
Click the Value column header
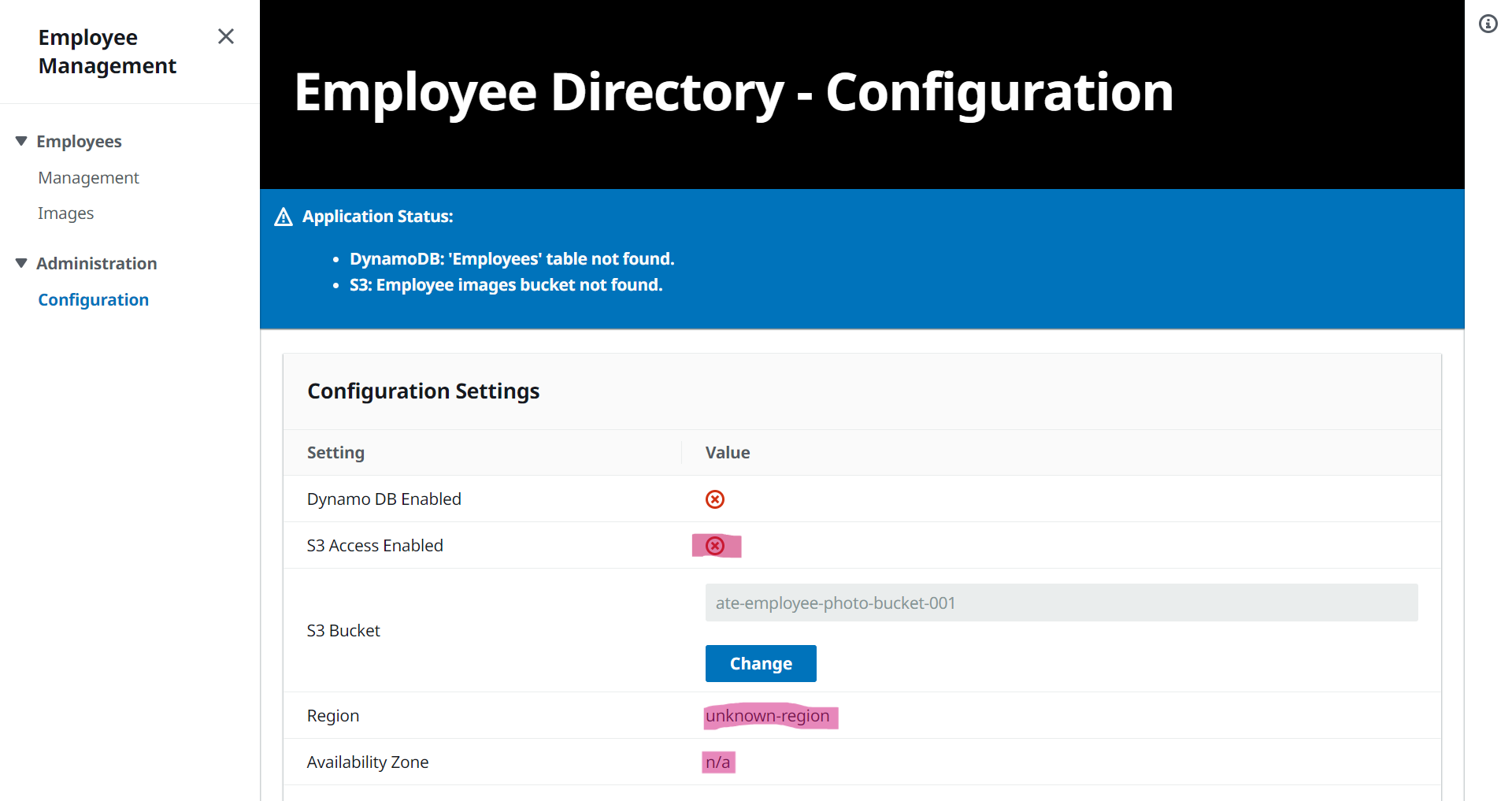(x=727, y=453)
